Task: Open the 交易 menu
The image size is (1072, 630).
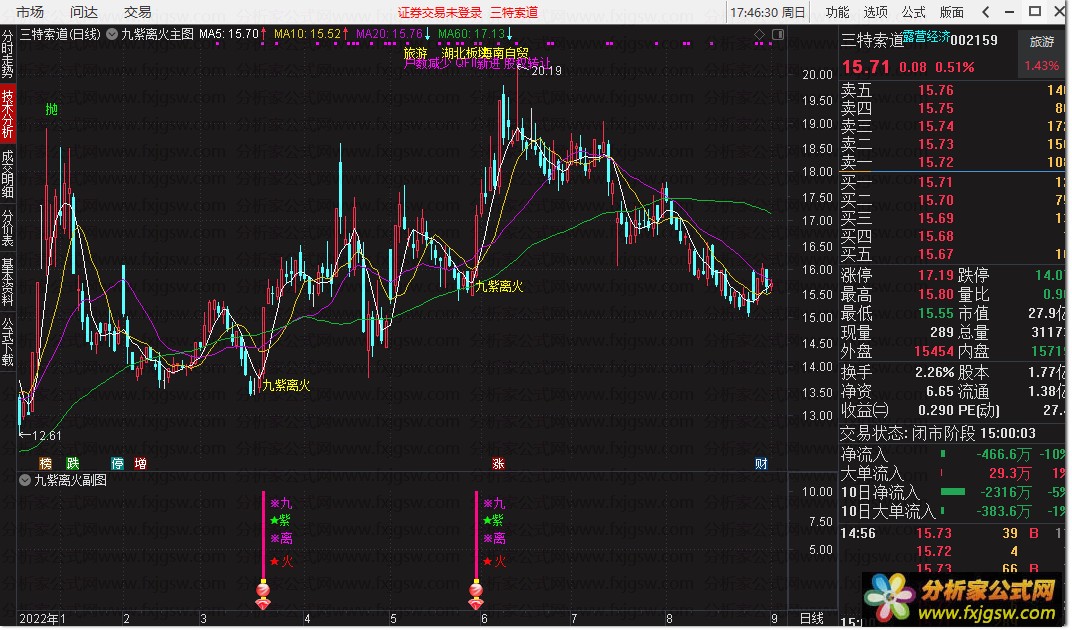Action: coord(137,12)
